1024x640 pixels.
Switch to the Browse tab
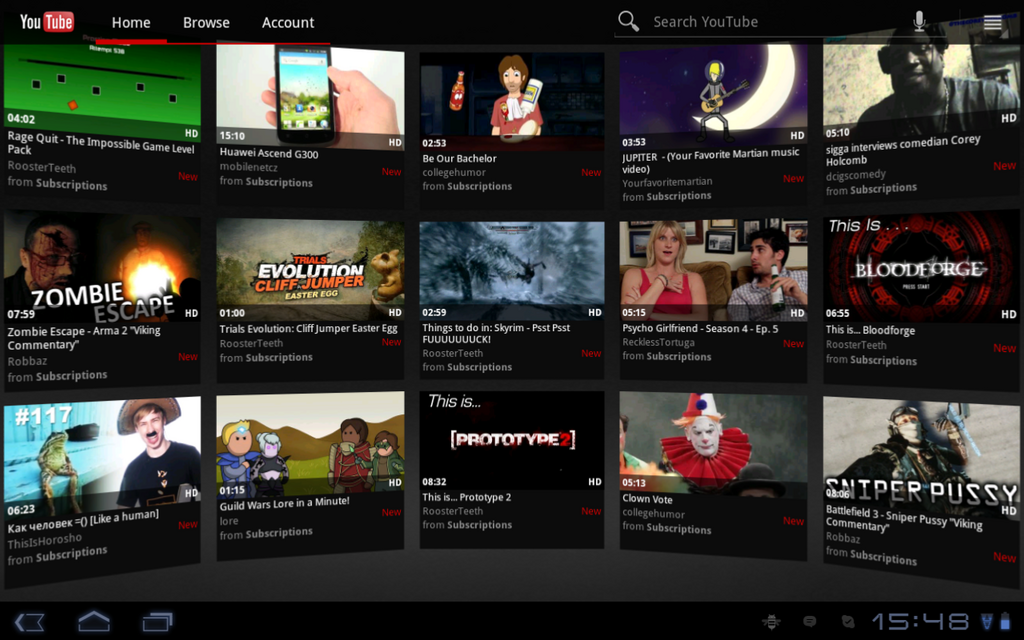(x=206, y=22)
